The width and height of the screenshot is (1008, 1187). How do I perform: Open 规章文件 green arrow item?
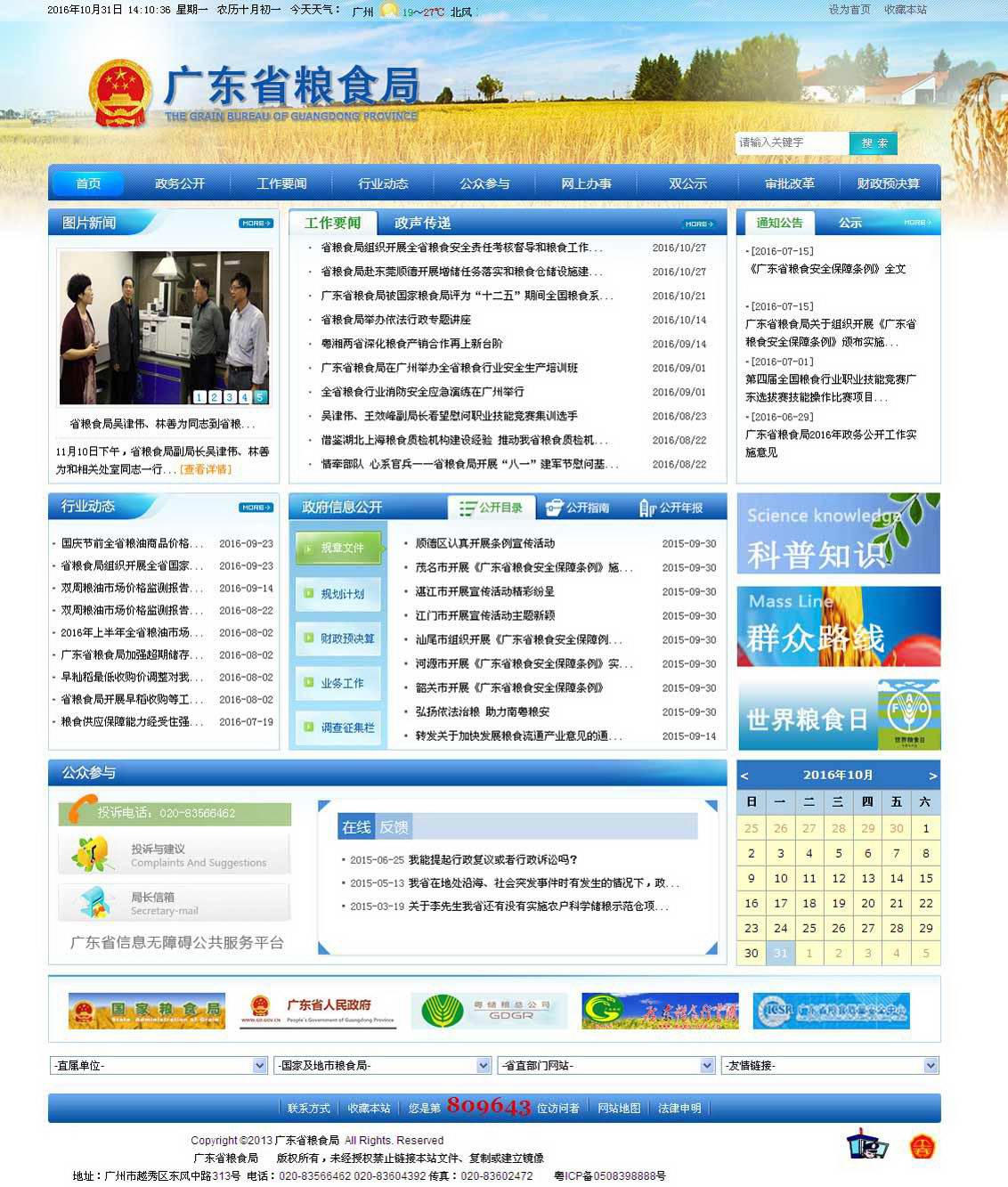(x=340, y=548)
